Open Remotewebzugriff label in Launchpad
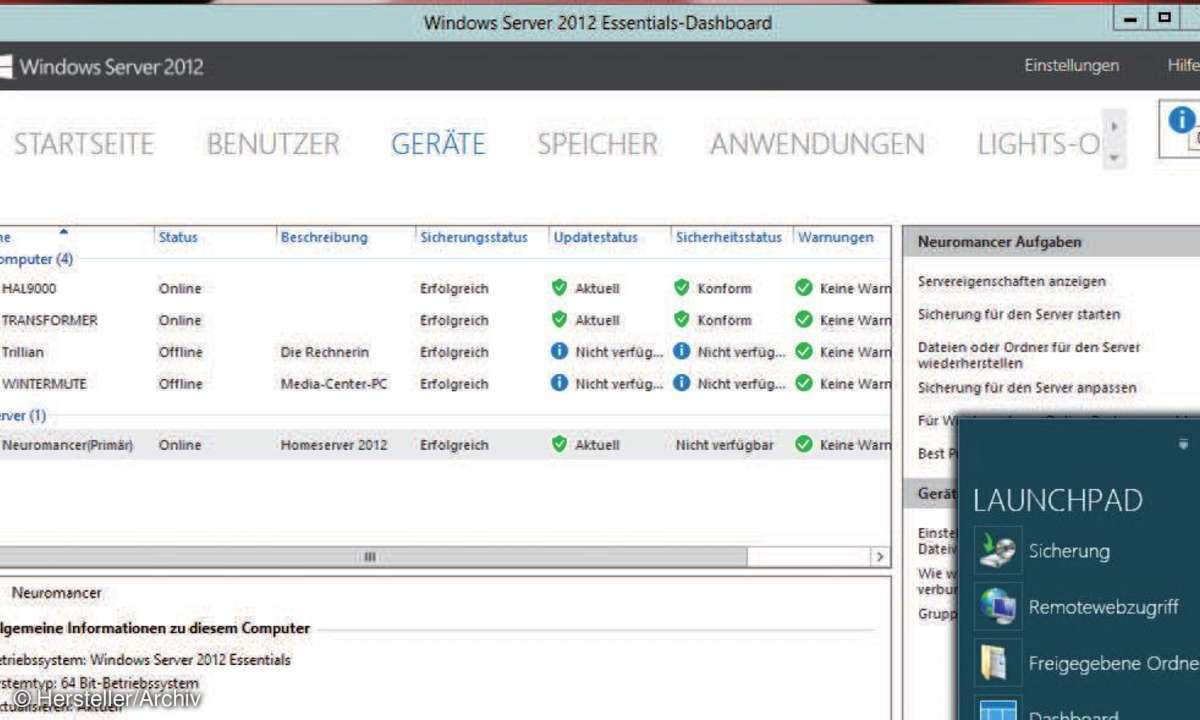 tap(1103, 607)
